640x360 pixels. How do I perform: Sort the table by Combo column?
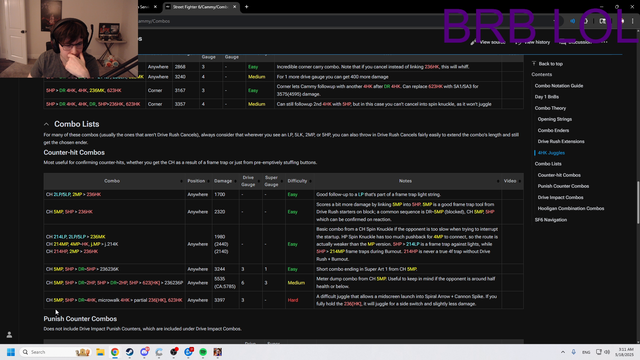pyautogui.click(x=114, y=181)
